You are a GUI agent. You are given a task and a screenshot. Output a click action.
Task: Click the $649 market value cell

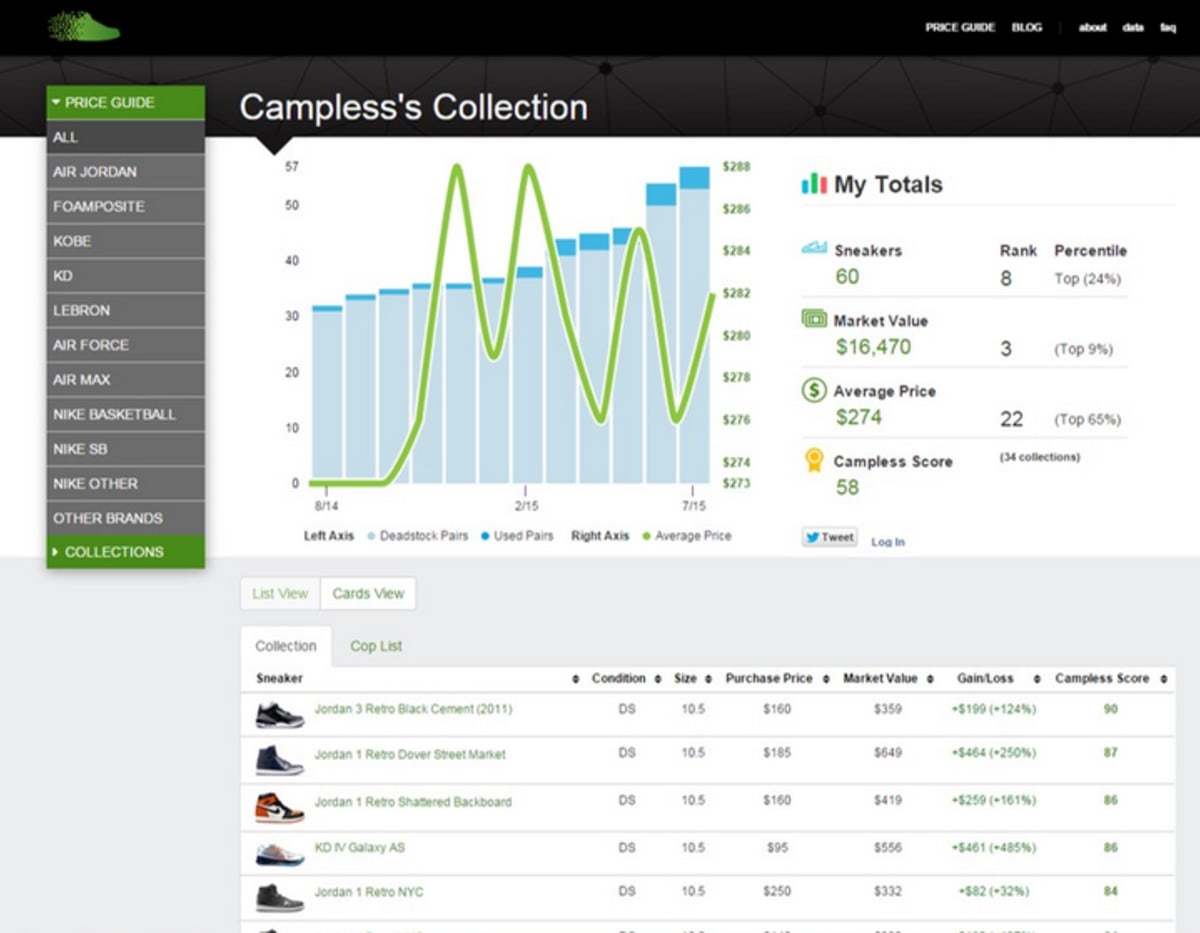tap(886, 753)
